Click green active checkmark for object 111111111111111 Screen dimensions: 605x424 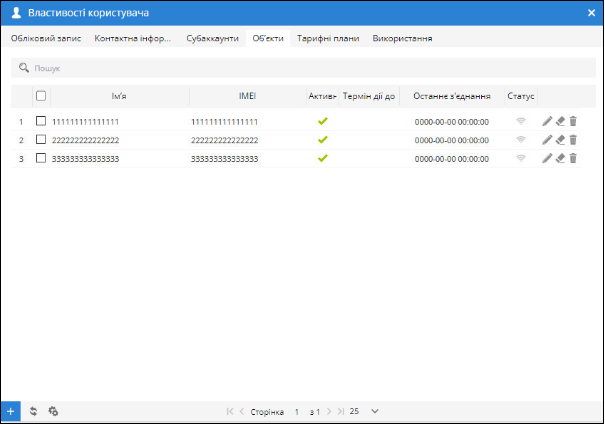[x=323, y=121]
